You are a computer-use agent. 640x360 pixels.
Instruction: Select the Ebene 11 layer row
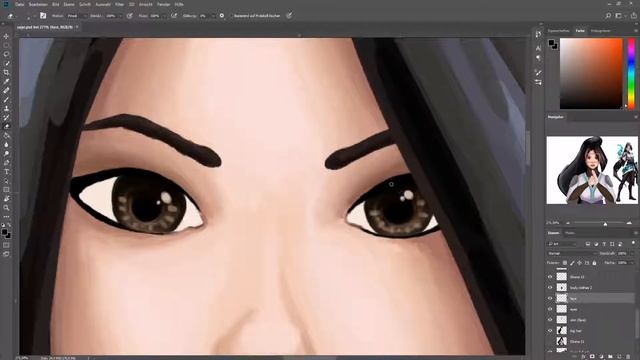click(591, 341)
